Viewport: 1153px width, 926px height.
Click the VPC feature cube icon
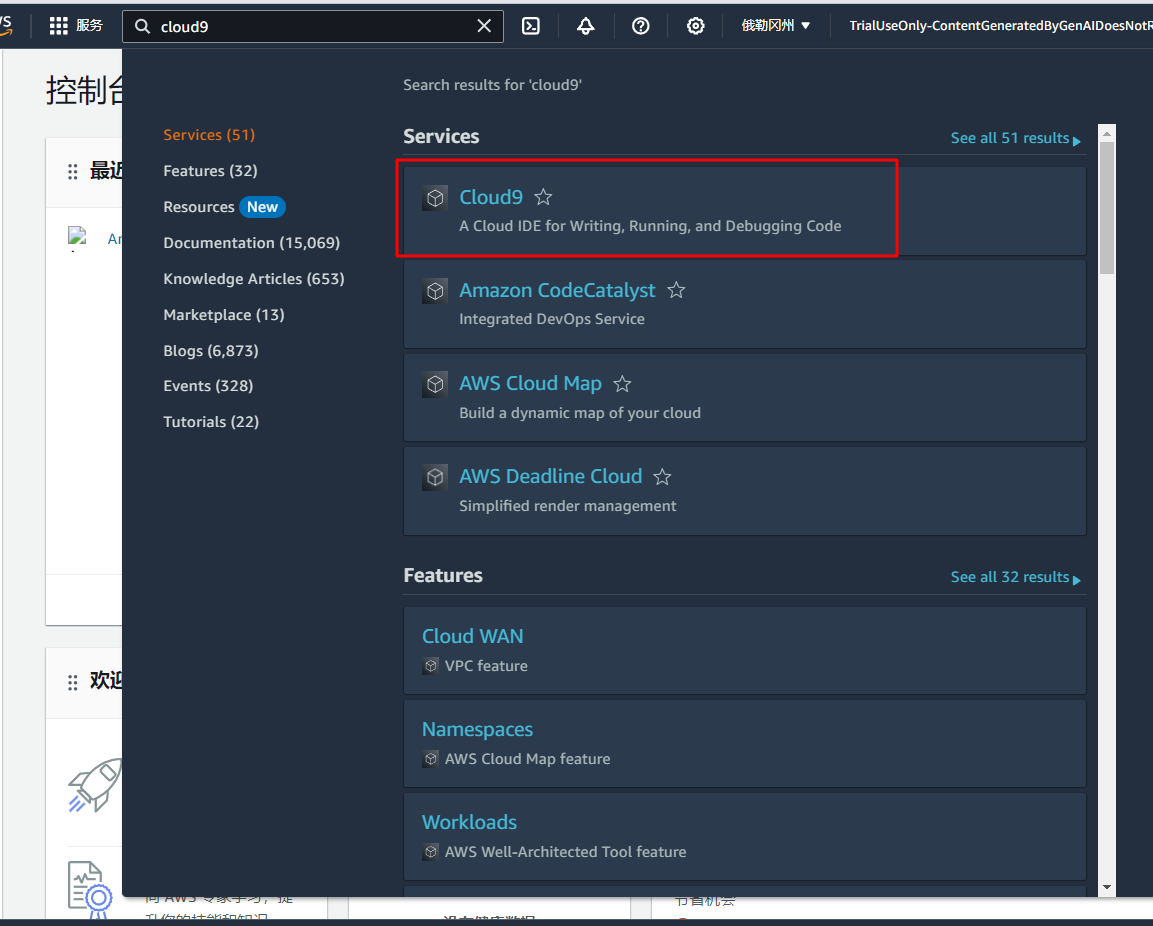coord(431,666)
